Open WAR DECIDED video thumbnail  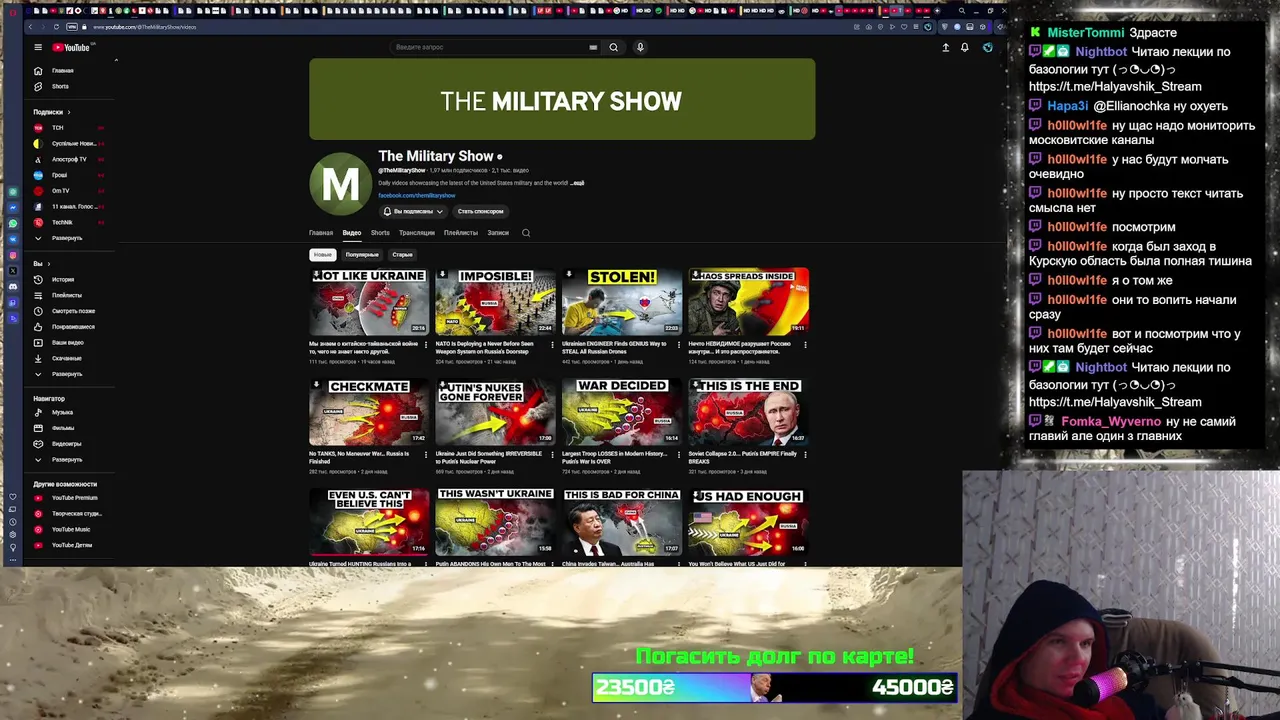click(622, 411)
